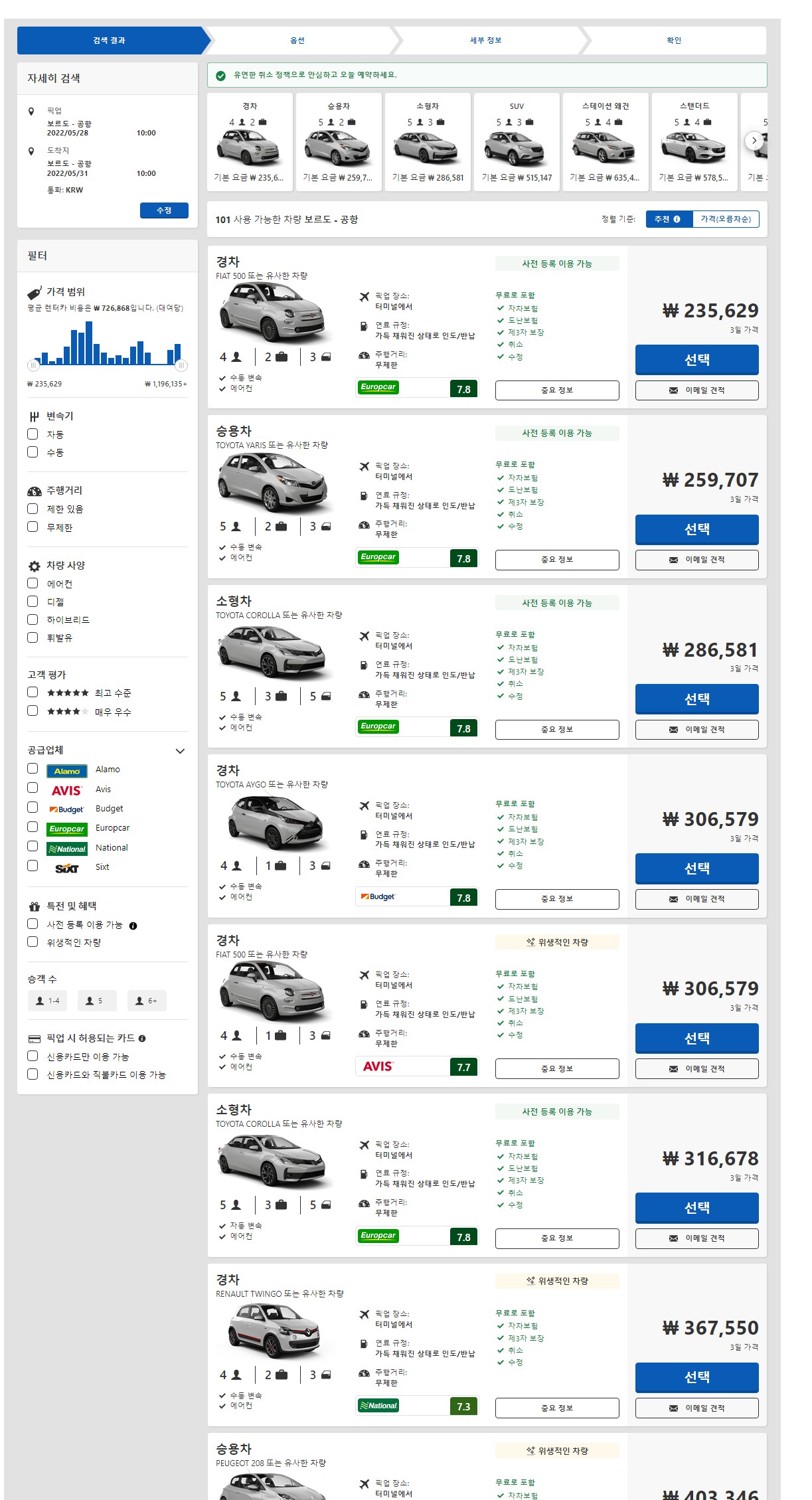812x1500 pixels.
Task: Click AVIS supplier logo in filter
Action: pyautogui.click(x=67, y=790)
